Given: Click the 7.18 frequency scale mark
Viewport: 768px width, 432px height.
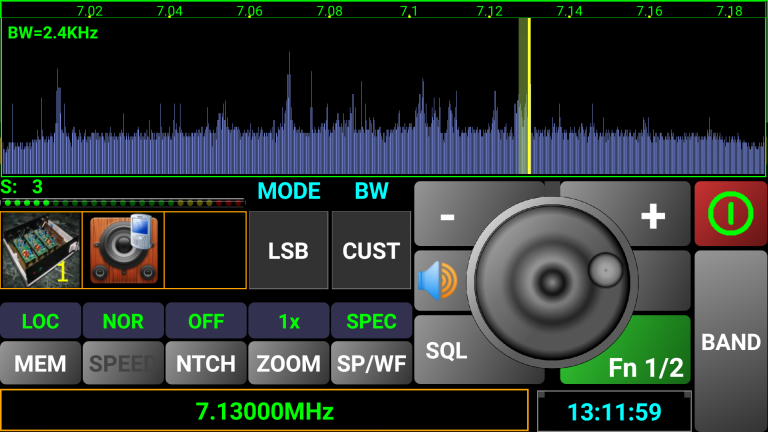Looking at the screenshot, I should [729, 11].
